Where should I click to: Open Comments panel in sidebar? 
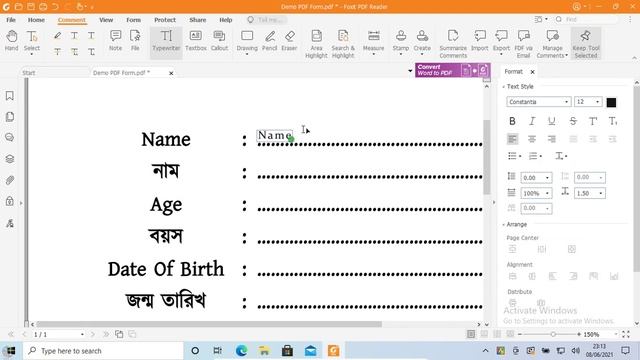pyautogui.click(x=10, y=138)
